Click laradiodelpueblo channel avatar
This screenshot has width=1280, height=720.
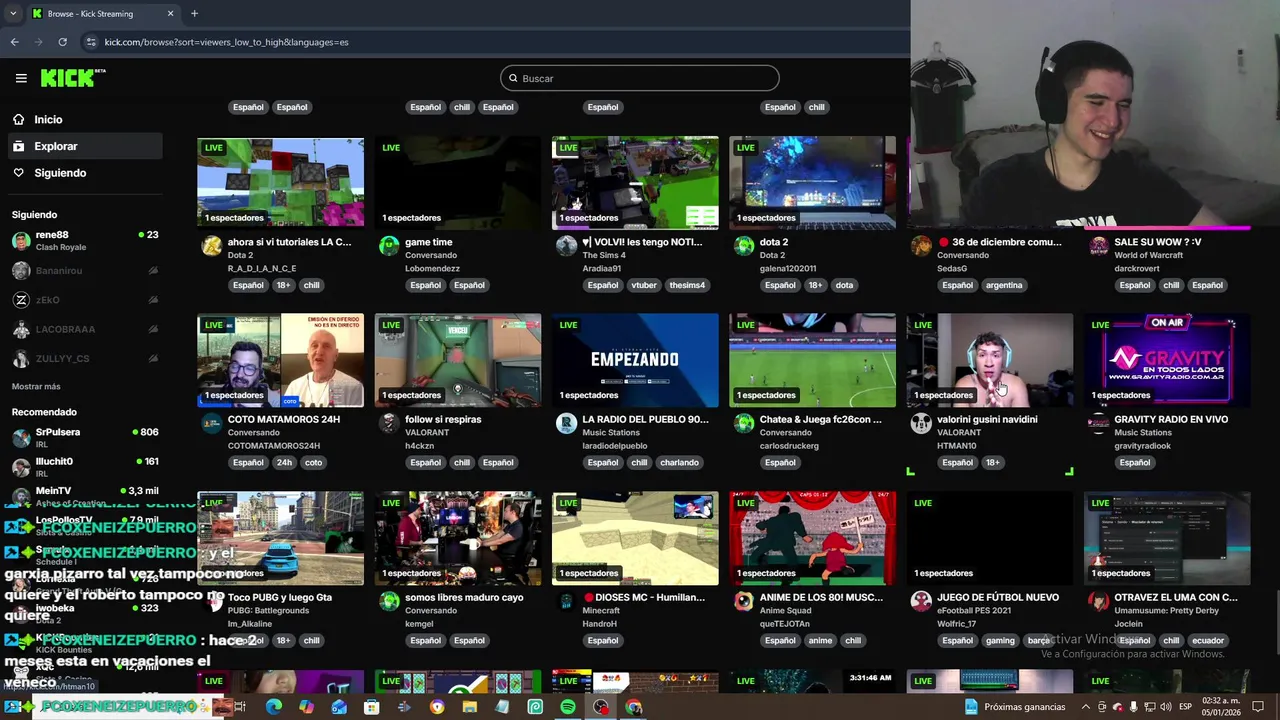[566, 423]
